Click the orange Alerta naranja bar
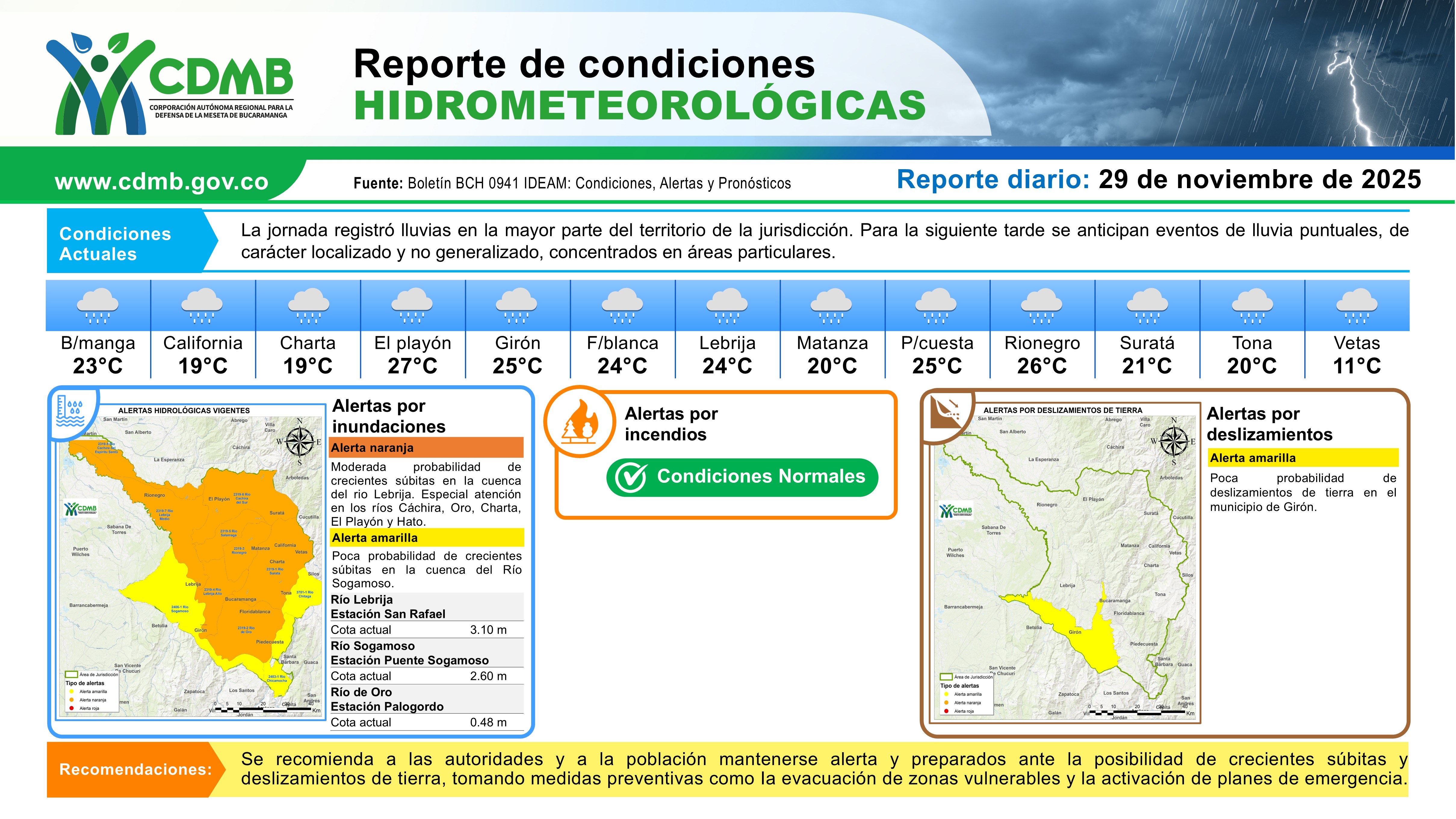Viewport: 1456px width, 819px height. (x=426, y=448)
